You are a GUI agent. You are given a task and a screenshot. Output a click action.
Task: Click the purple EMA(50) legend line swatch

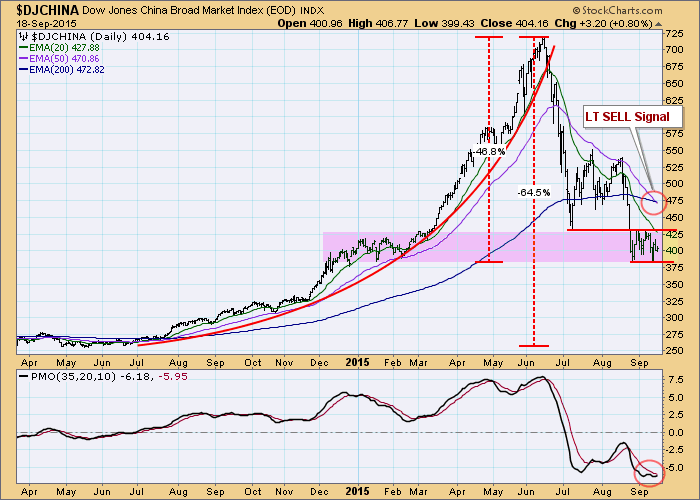coord(23,59)
